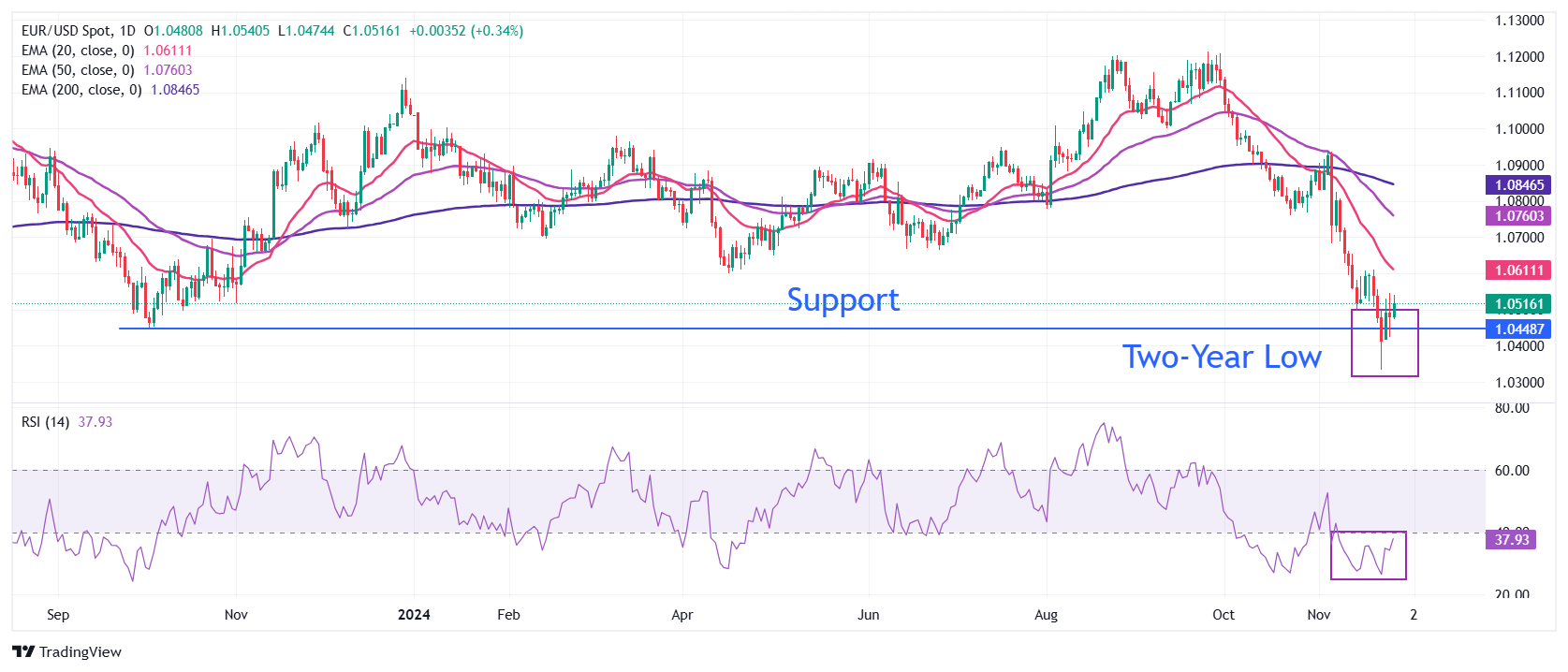Click the 1.07603 EMA 50 price tag
Viewport: 1568px width, 672px height.
click(1518, 216)
